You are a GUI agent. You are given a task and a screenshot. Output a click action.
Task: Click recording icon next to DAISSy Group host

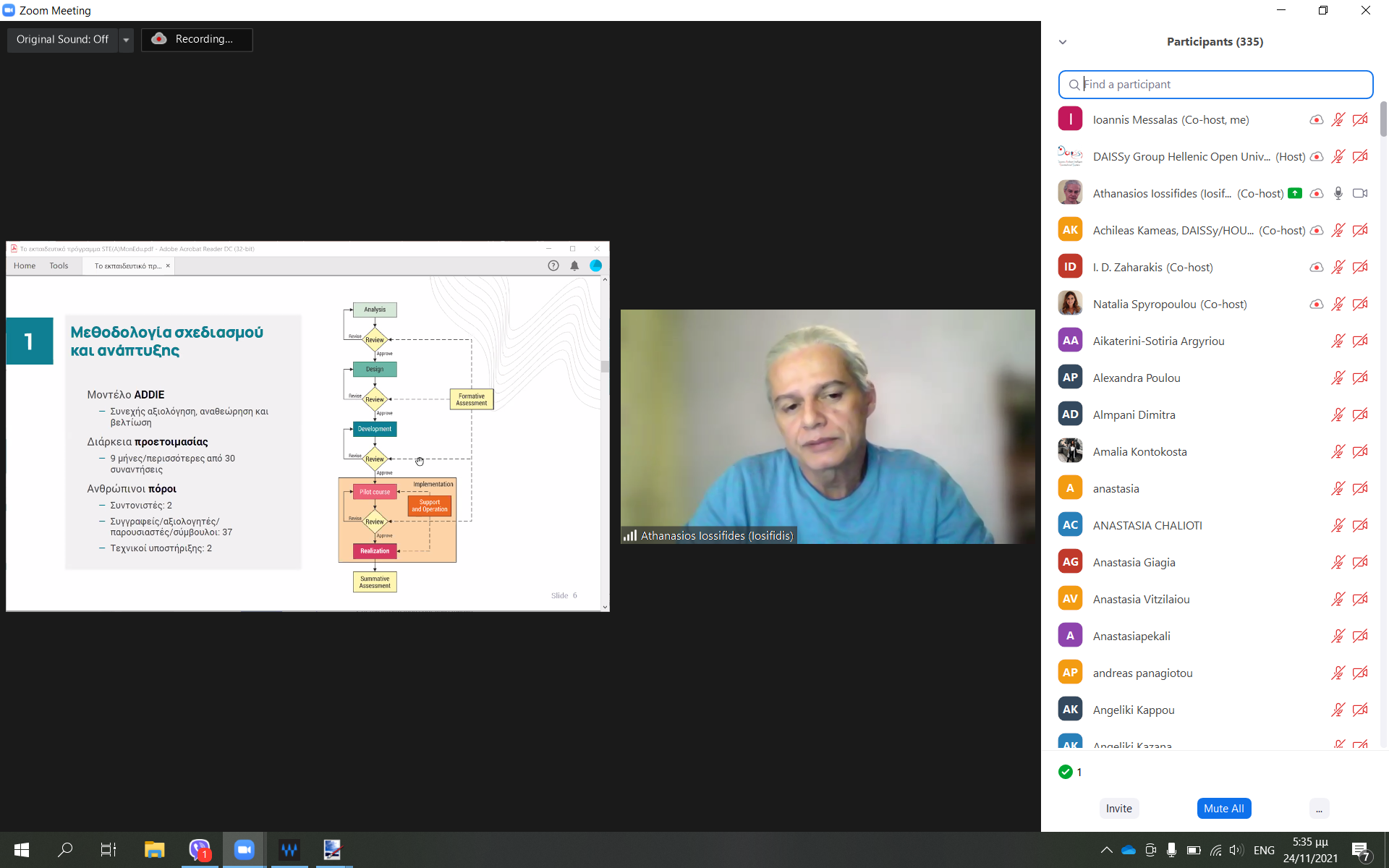(1317, 156)
